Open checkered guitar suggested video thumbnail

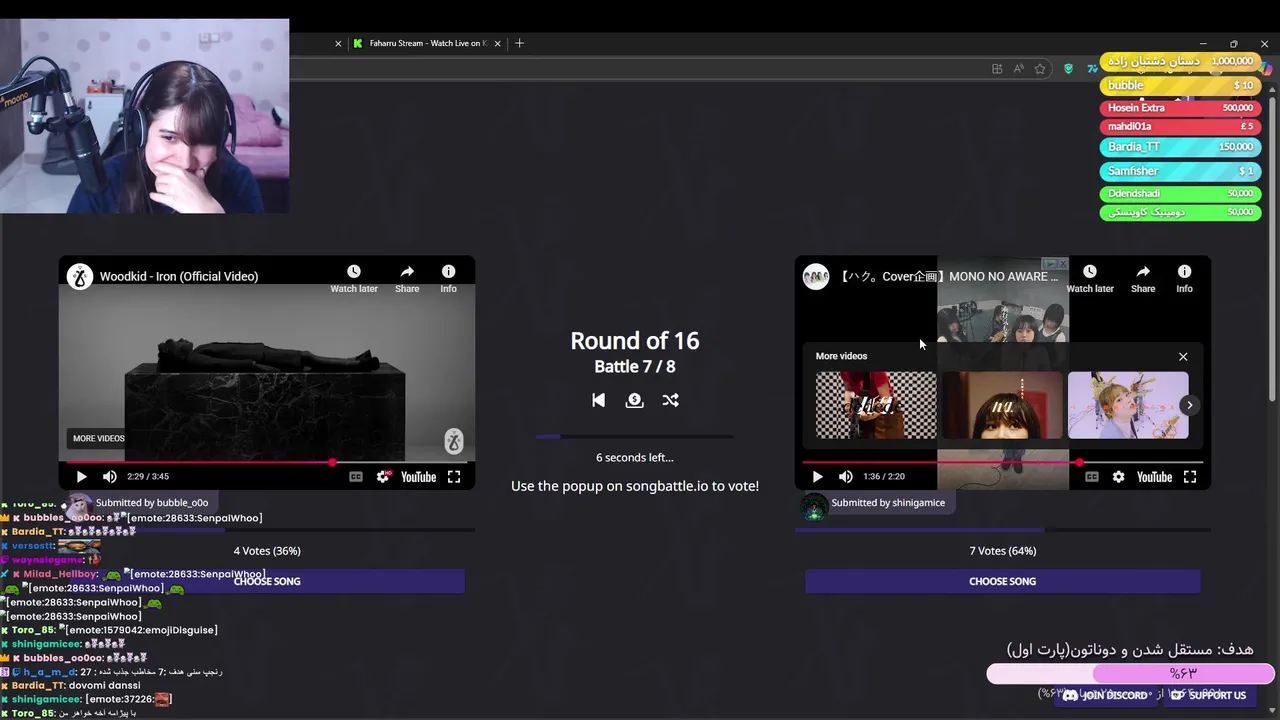876,405
